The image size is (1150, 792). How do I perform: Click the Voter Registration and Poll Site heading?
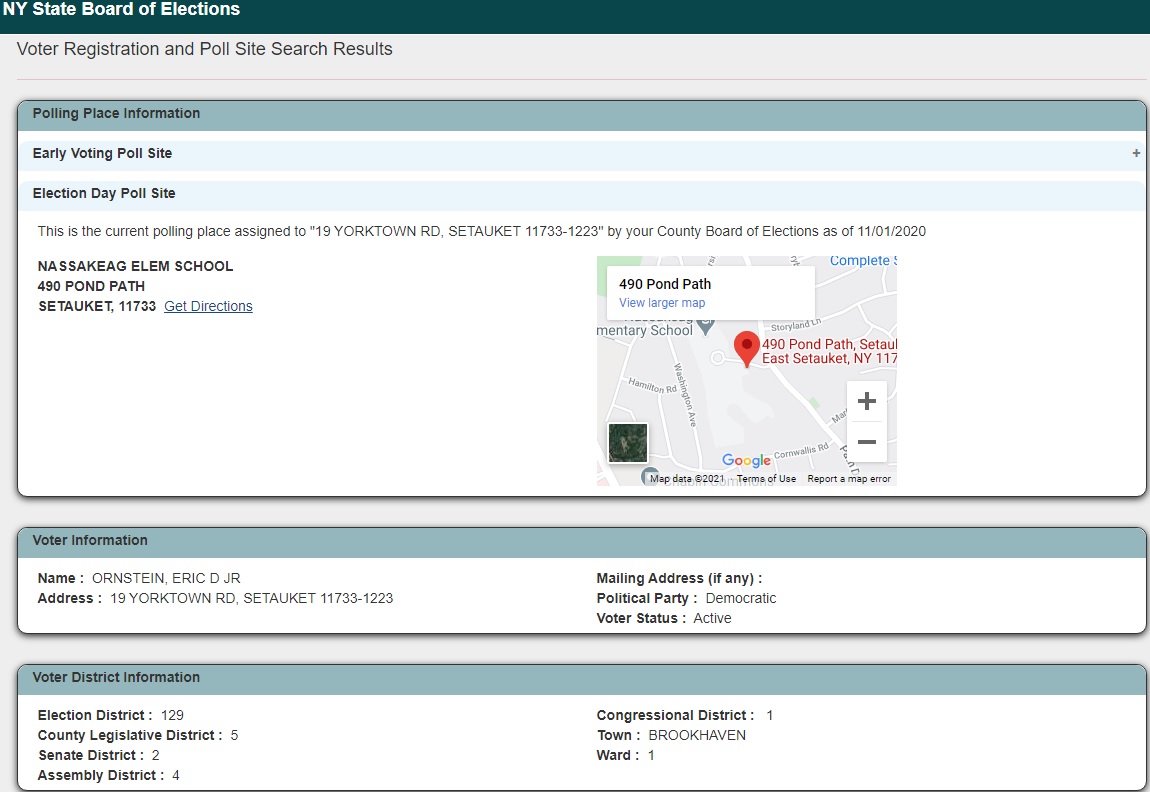[205, 49]
